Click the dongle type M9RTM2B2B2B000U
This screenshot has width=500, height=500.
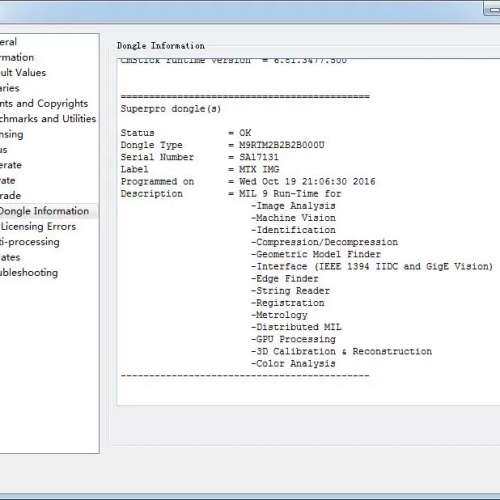(x=282, y=145)
